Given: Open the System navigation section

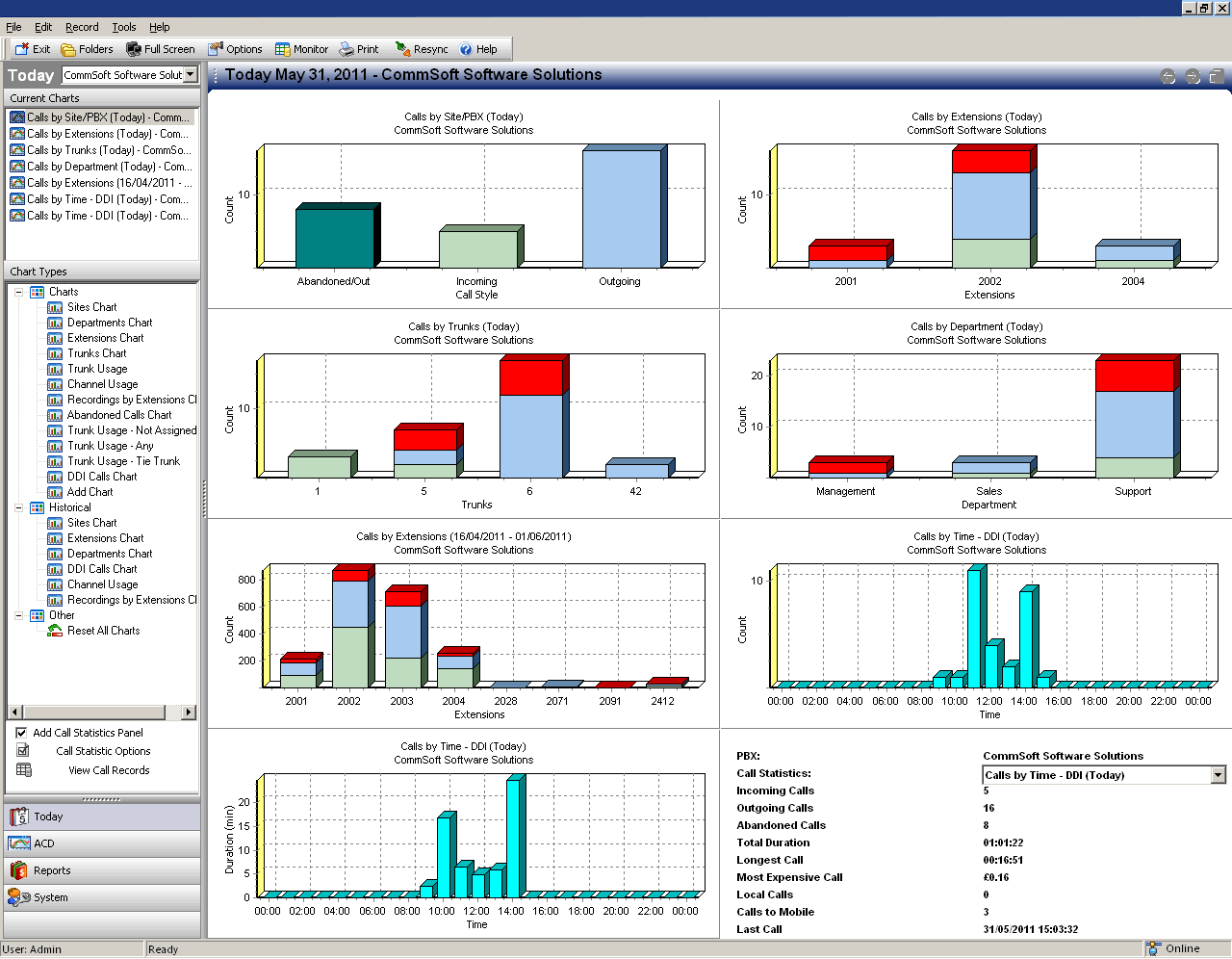Looking at the screenshot, I should click(x=102, y=897).
